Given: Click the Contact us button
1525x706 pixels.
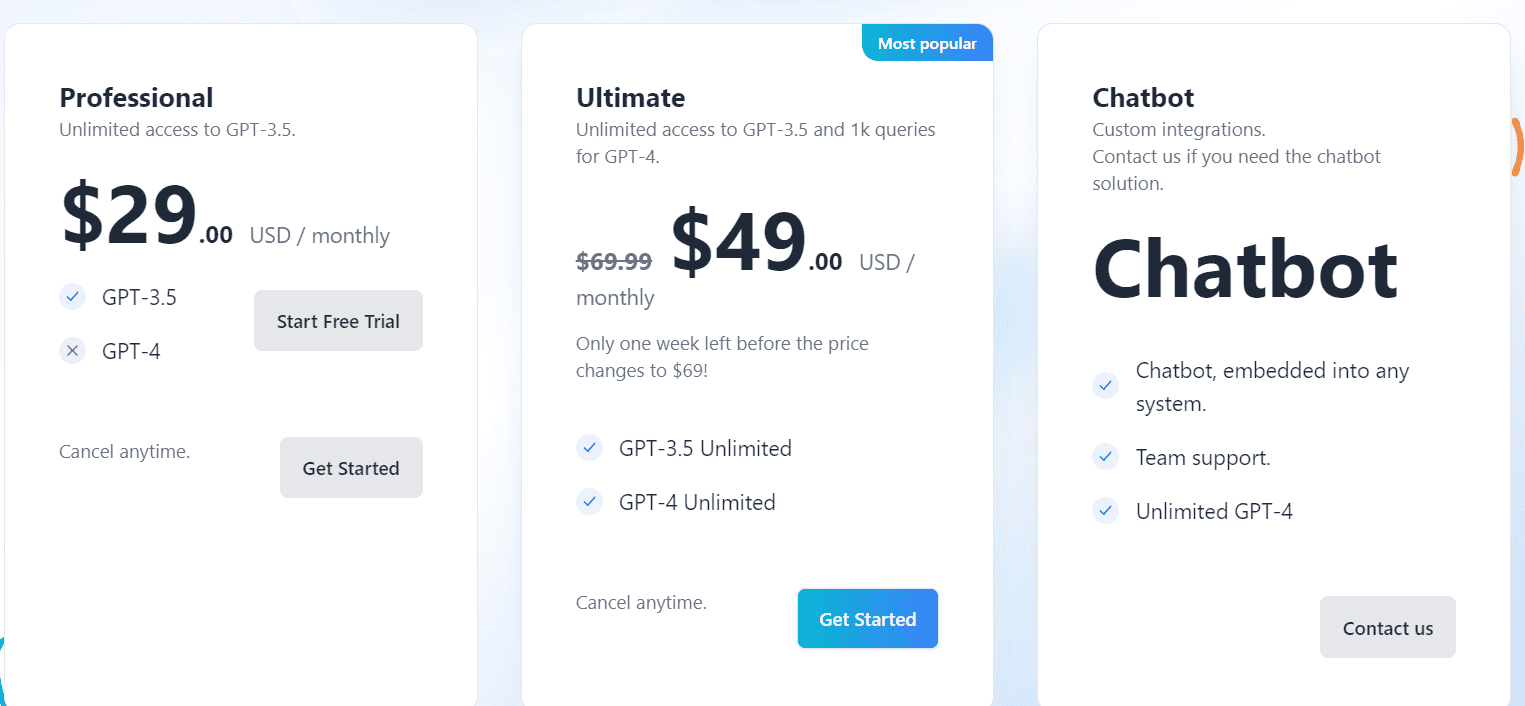Looking at the screenshot, I should click(x=1387, y=627).
